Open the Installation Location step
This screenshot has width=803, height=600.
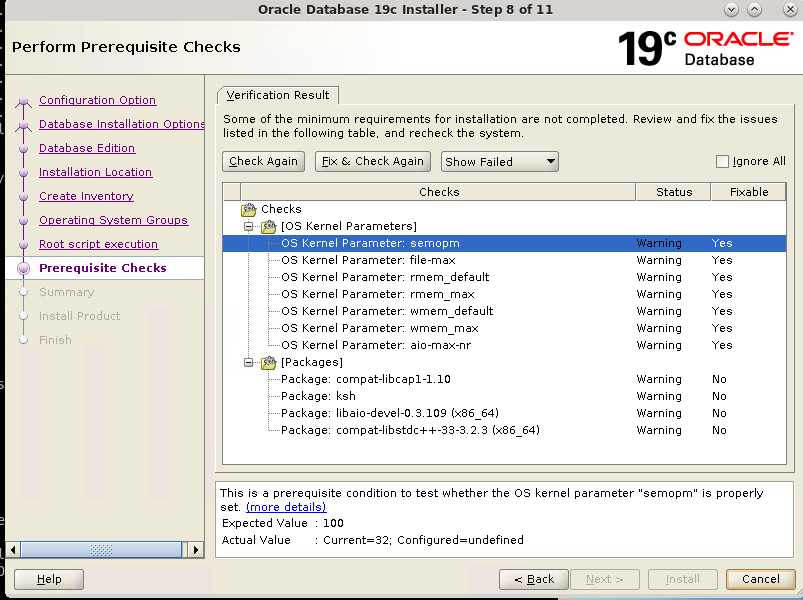95,173
